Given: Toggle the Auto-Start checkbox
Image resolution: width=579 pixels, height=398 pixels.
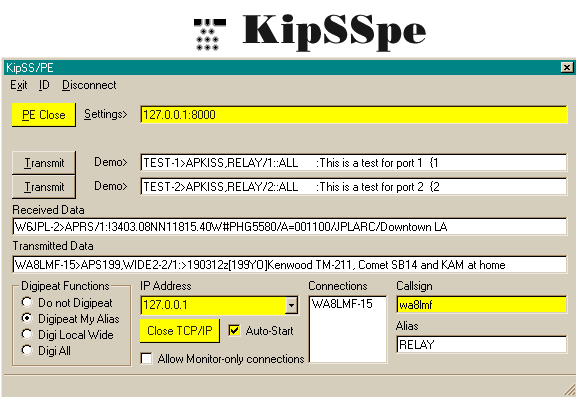Looking at the screenshot, I should click(x=234, y=330).
